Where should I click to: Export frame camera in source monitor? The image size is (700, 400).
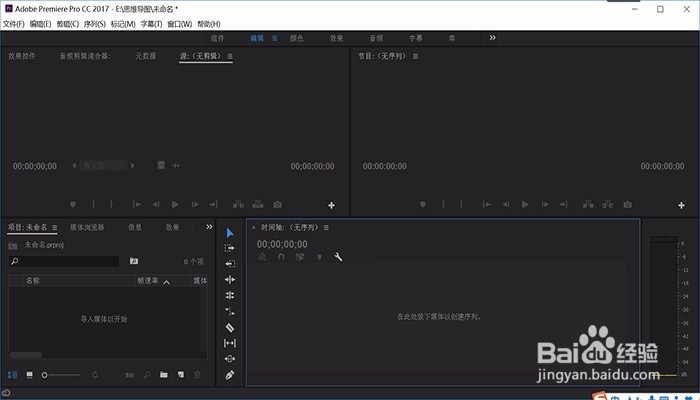(x=278, y=204)
